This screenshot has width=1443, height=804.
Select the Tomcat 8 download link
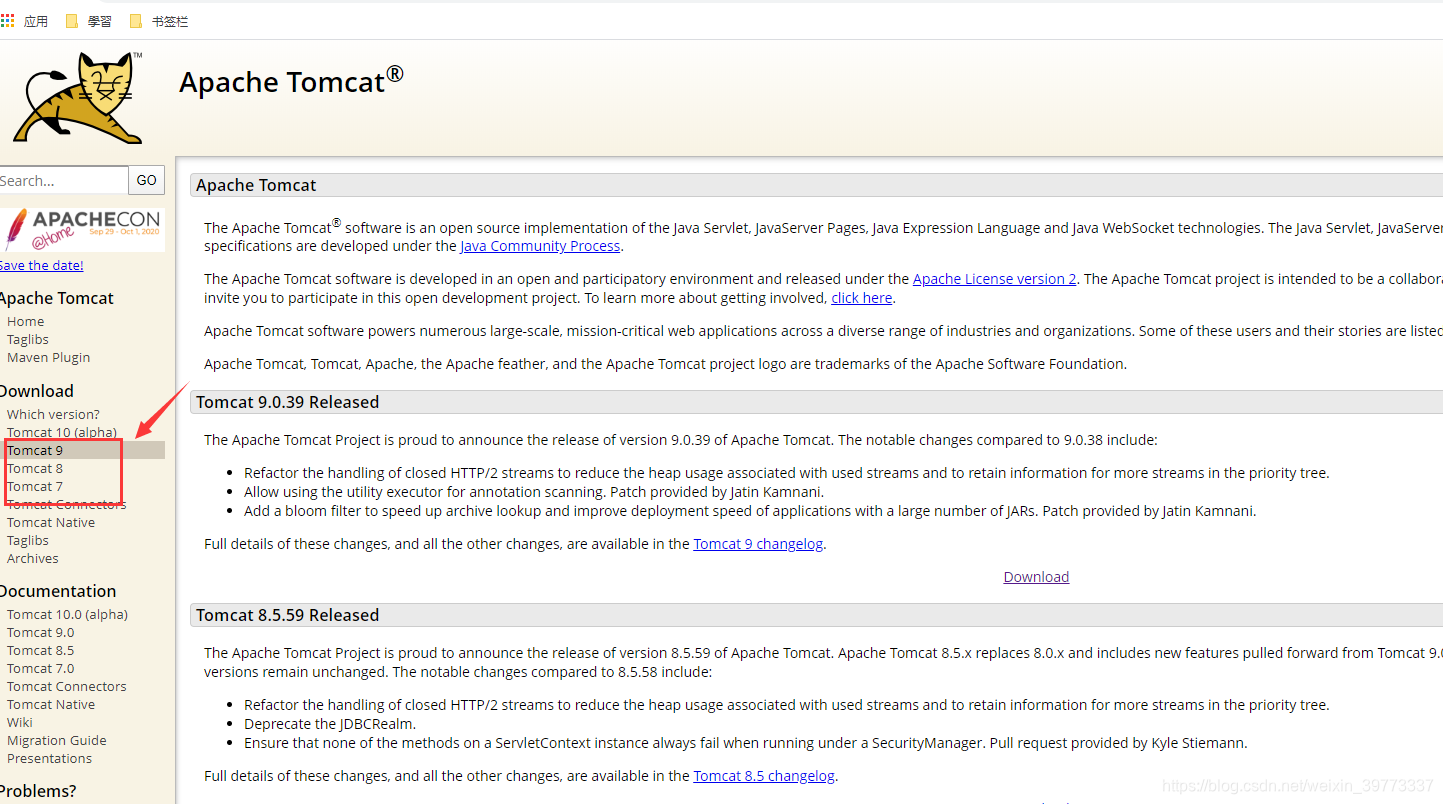(35, 468)
